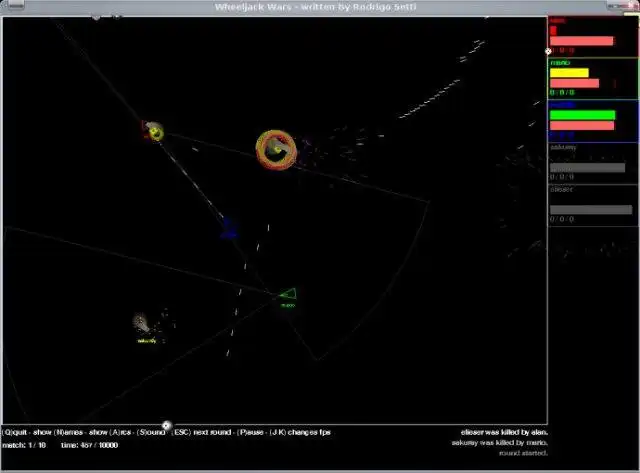Click mario's yellow energy bar
The width and height of the screenshot is (640, 473).
569,73
